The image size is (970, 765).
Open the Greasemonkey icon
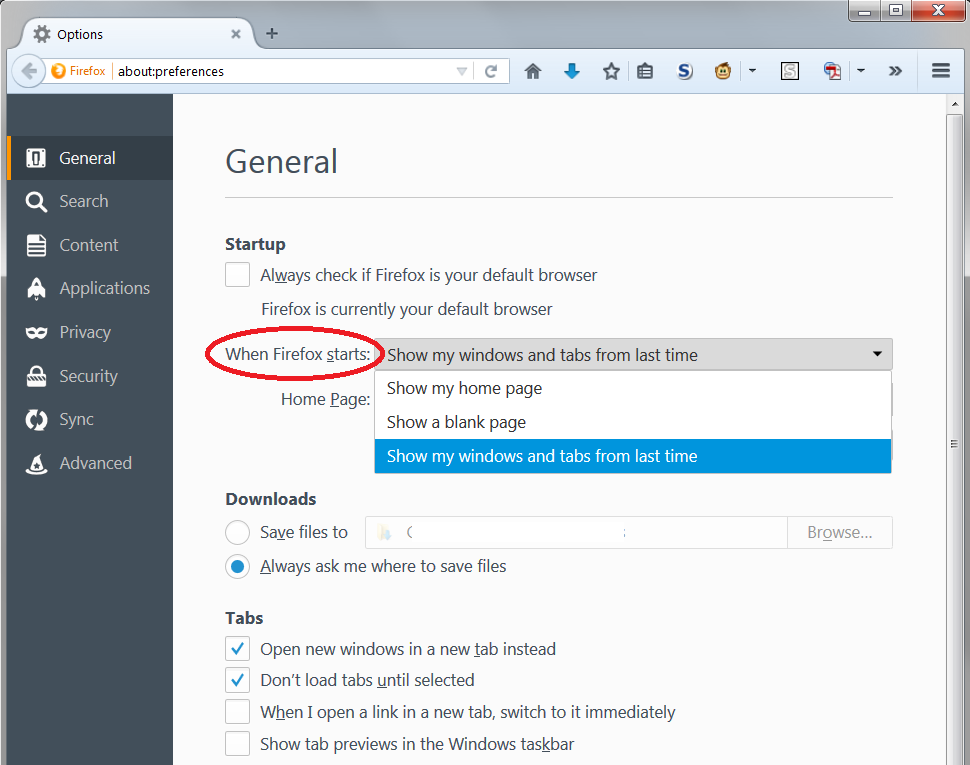click(723, 71)
